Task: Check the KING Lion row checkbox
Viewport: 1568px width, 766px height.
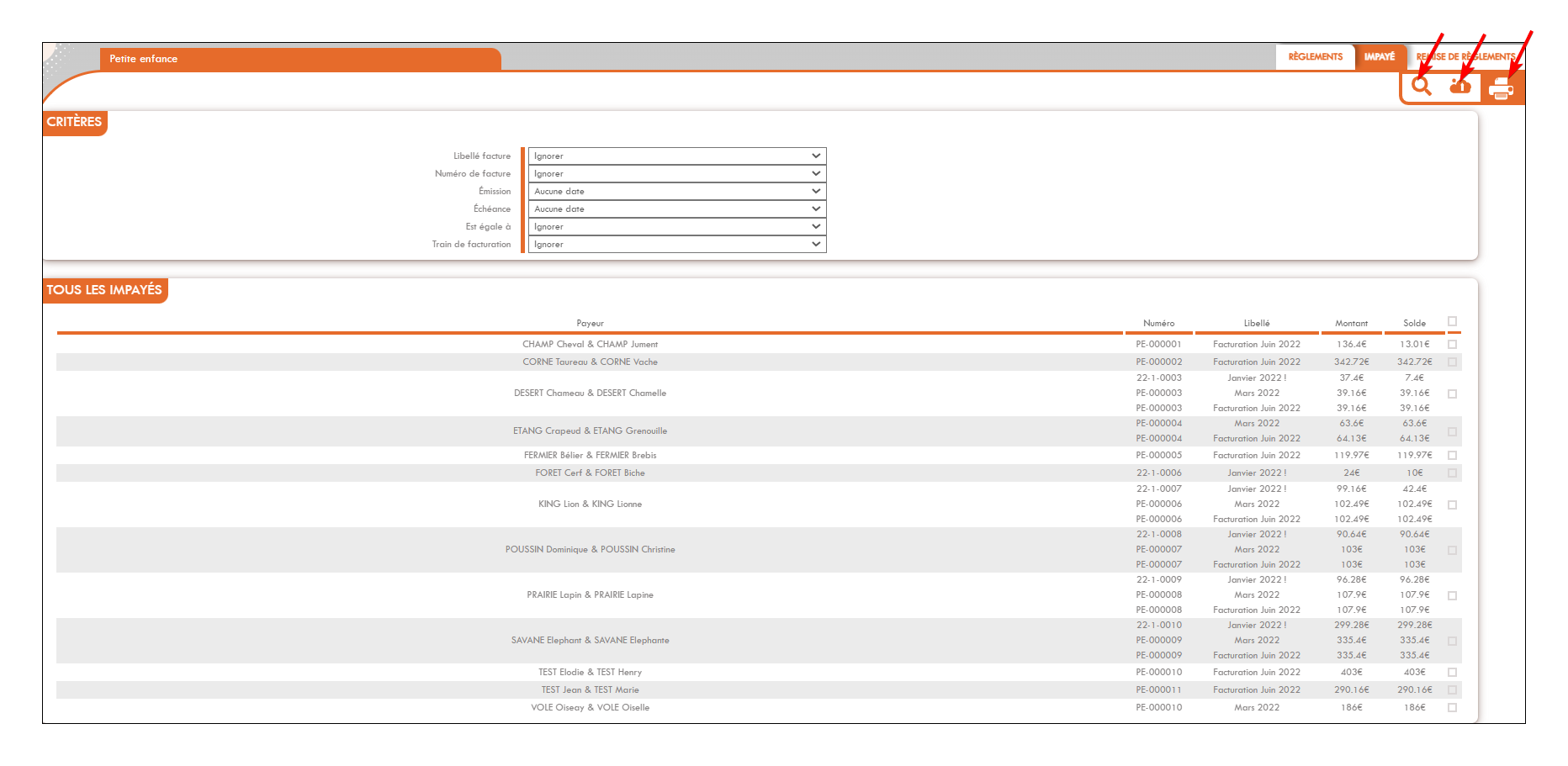Action: 1452,505
